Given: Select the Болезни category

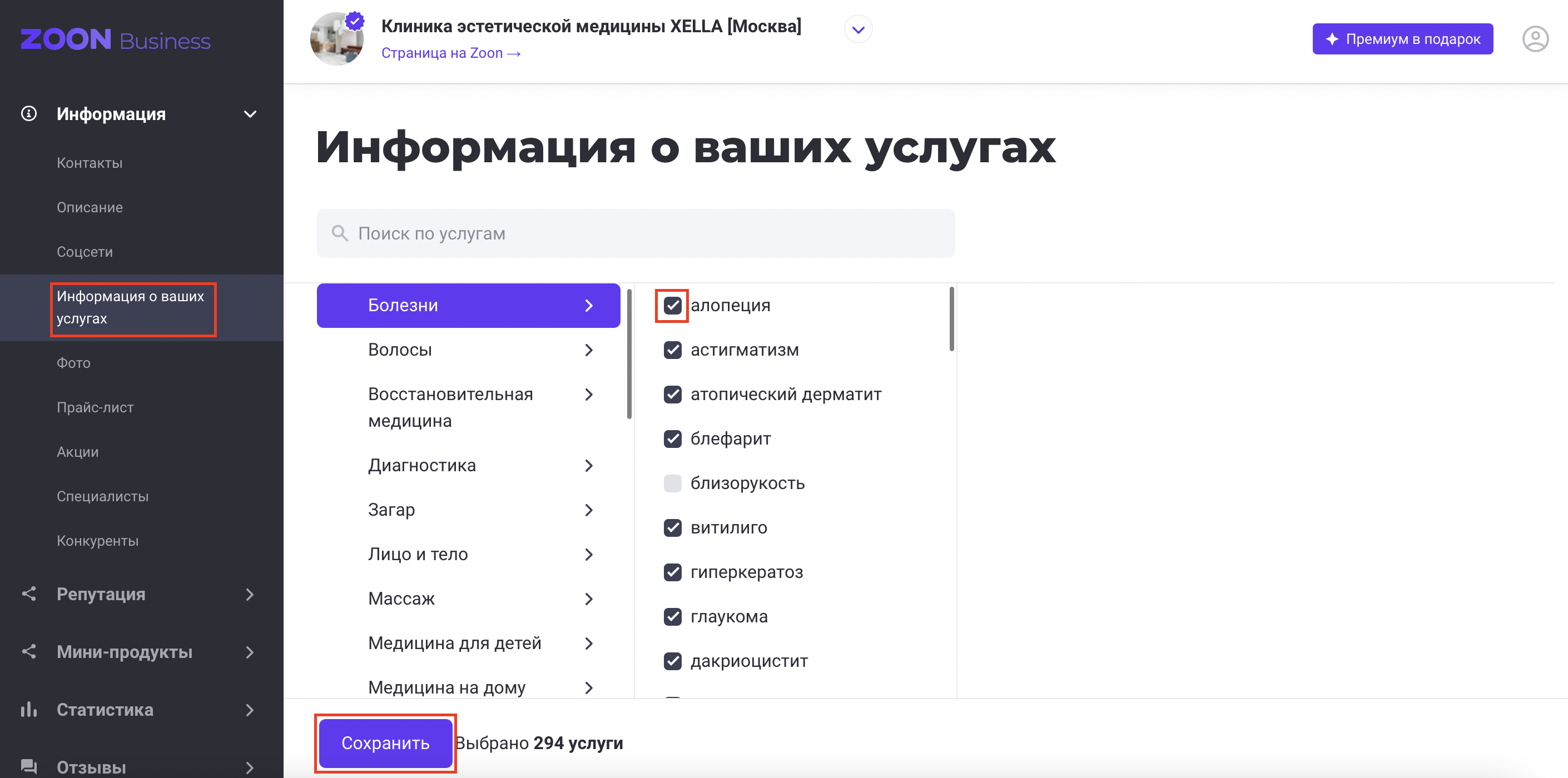Looking at the screenshot, I should 468,305.
